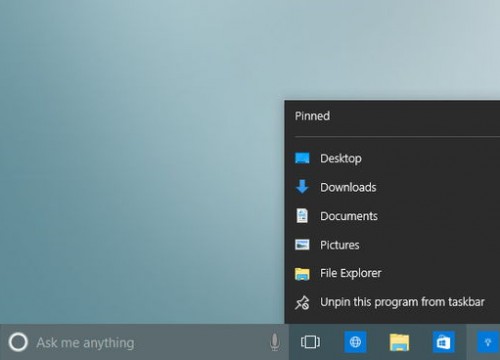Click the Pictures landscape icon
Image resolution: width=500 pixels, height=360 pixels.
(302, 245)
